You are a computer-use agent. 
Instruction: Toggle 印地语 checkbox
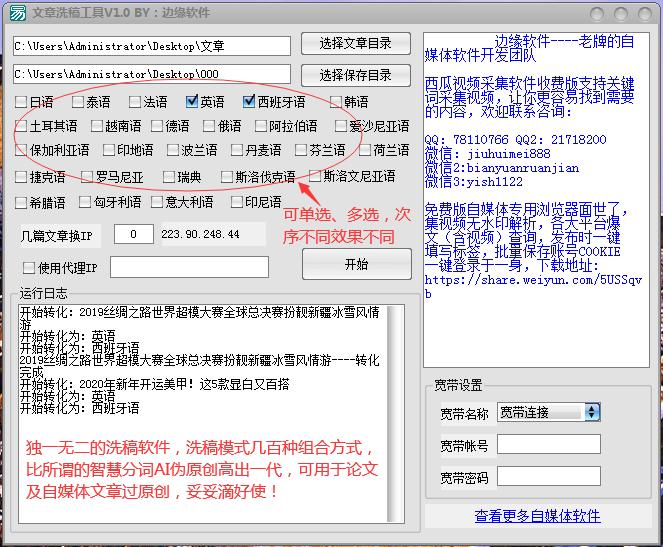109,150
